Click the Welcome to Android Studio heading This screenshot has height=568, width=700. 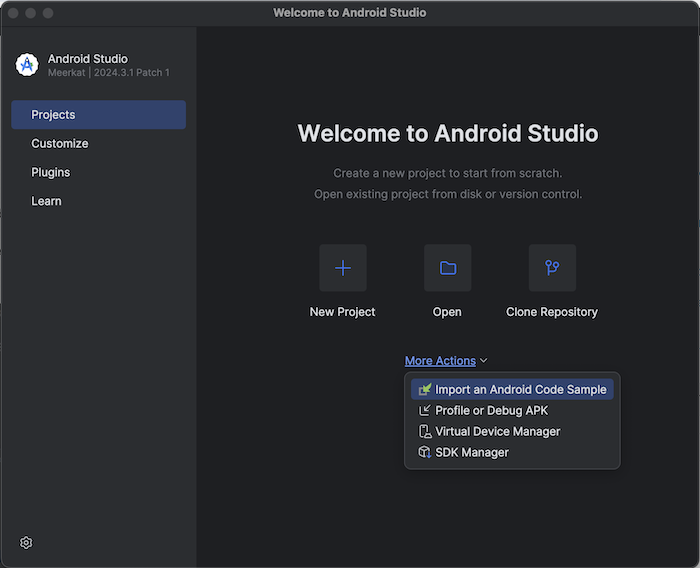(x=448, y=133)
